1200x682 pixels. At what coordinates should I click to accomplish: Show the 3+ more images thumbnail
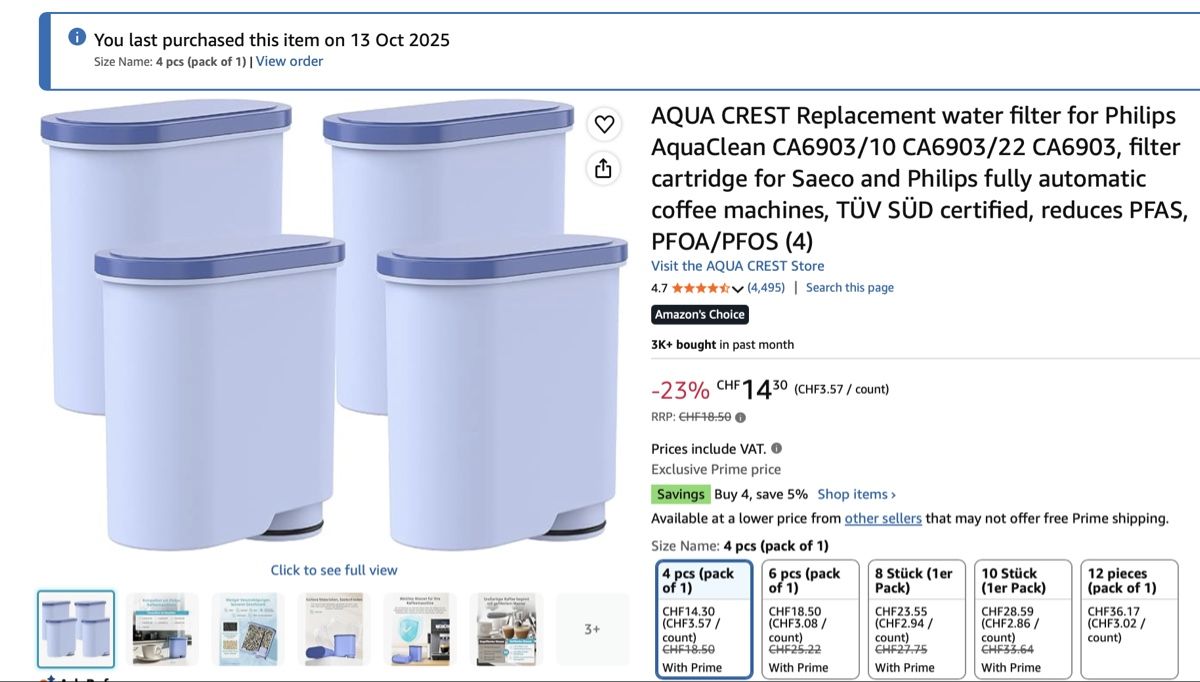pos(592,629)
